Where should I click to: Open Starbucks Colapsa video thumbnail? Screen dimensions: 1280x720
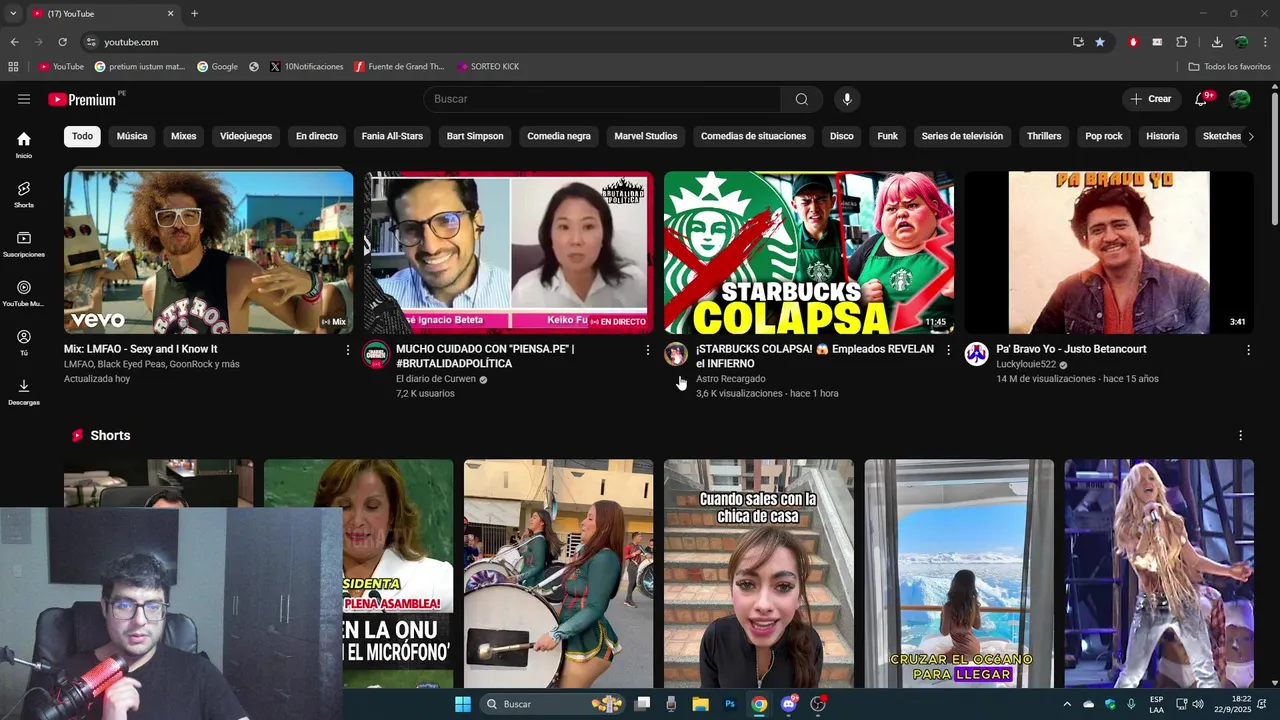(809, 252)
